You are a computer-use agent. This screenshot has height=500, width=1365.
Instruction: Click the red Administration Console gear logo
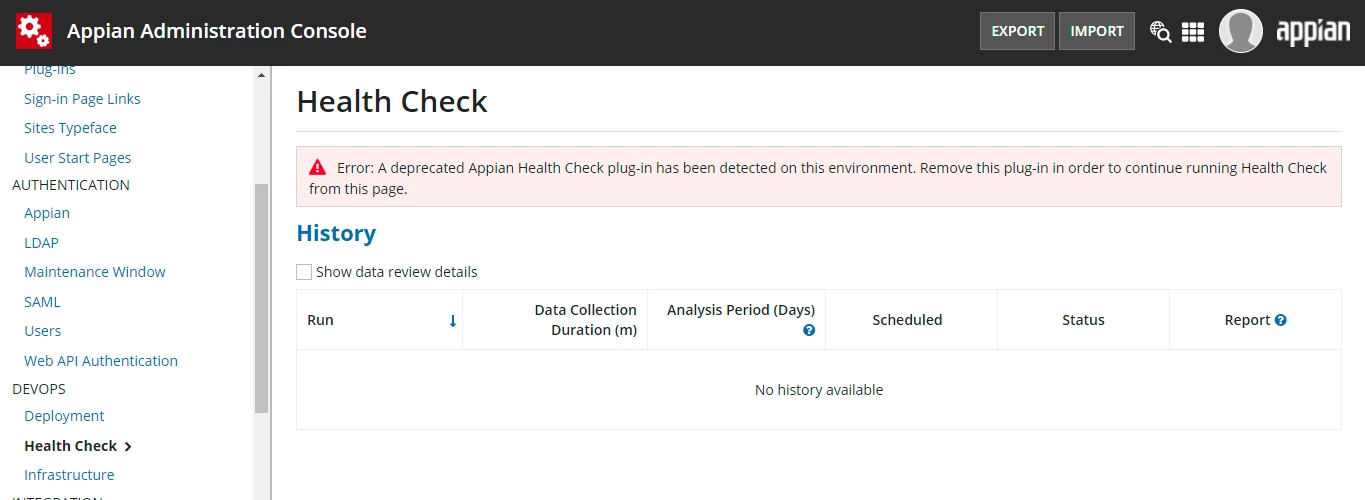33,31
